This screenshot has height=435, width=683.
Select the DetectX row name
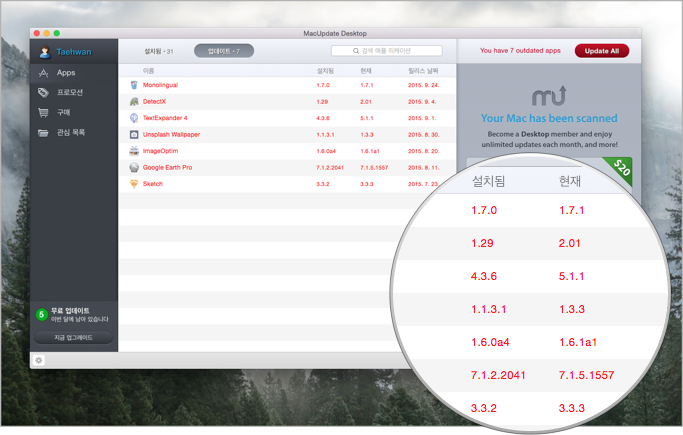154,101
